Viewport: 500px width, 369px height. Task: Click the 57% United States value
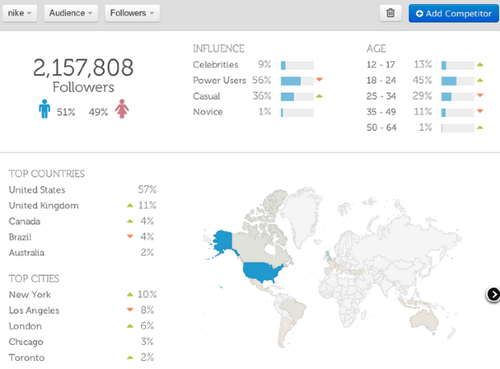[x=147, y=190]
